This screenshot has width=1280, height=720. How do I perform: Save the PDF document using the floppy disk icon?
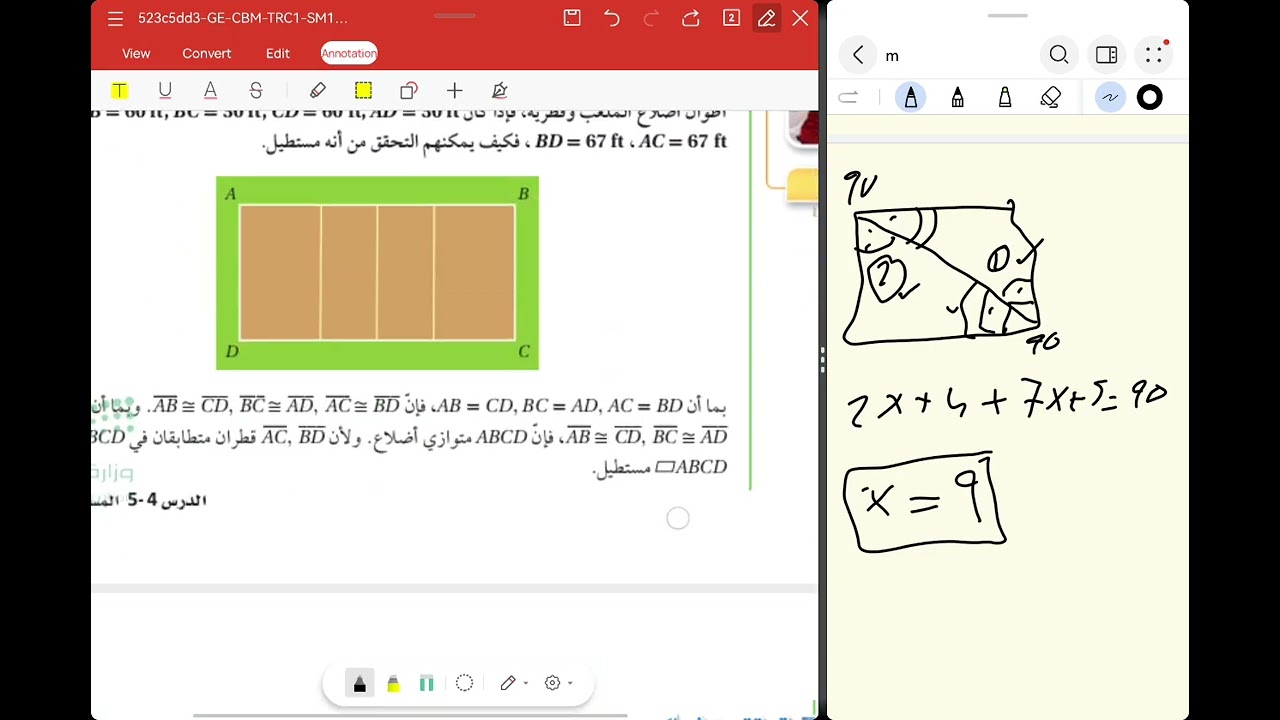572,18
